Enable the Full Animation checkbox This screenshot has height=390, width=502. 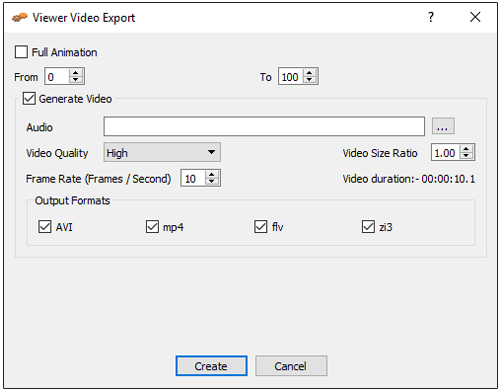click(x=21, y=52)
